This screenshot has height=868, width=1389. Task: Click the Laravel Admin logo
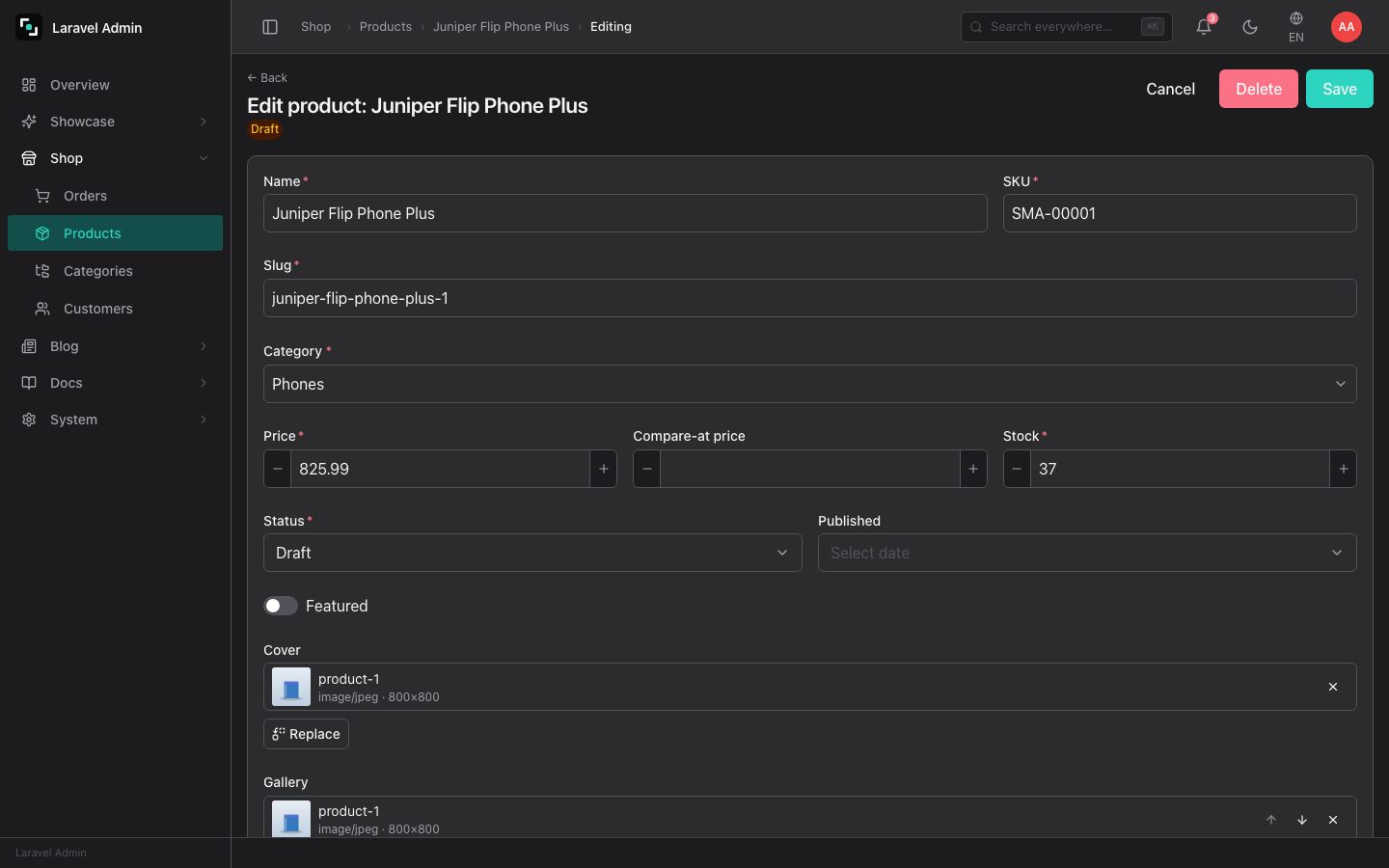[29, 27]
